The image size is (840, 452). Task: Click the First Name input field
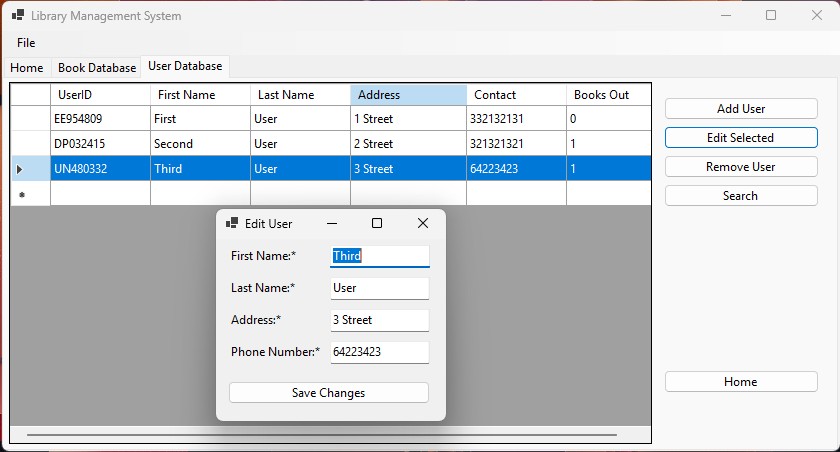click(x=380, y=256)
